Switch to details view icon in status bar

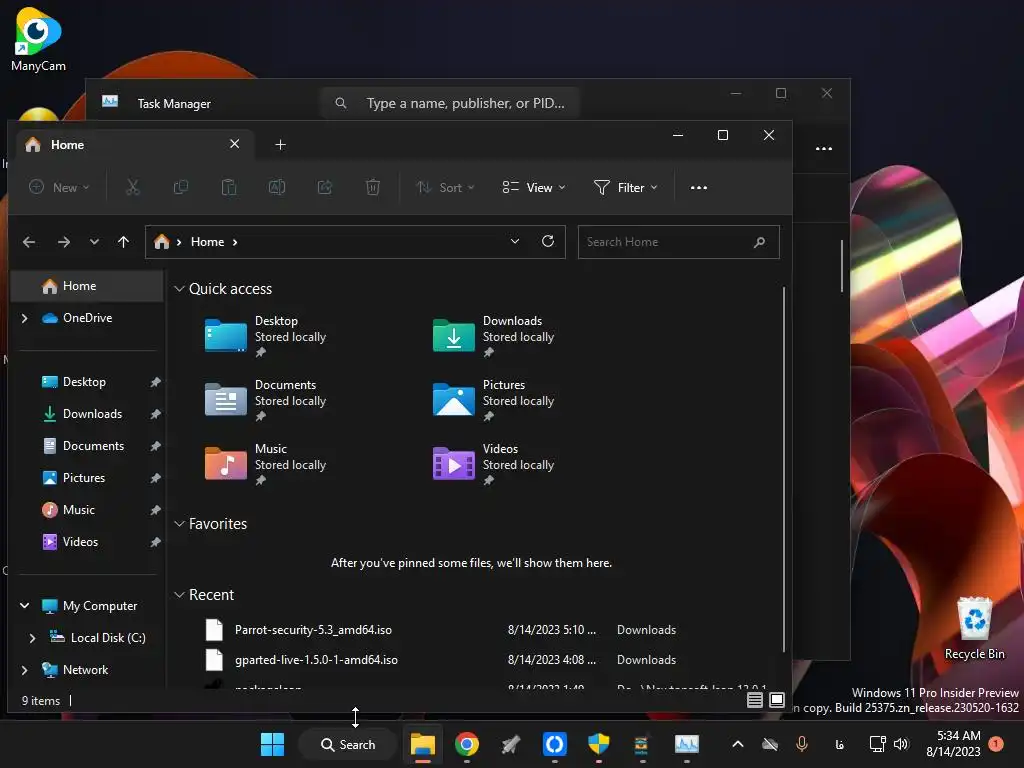[x=755, y=700]
